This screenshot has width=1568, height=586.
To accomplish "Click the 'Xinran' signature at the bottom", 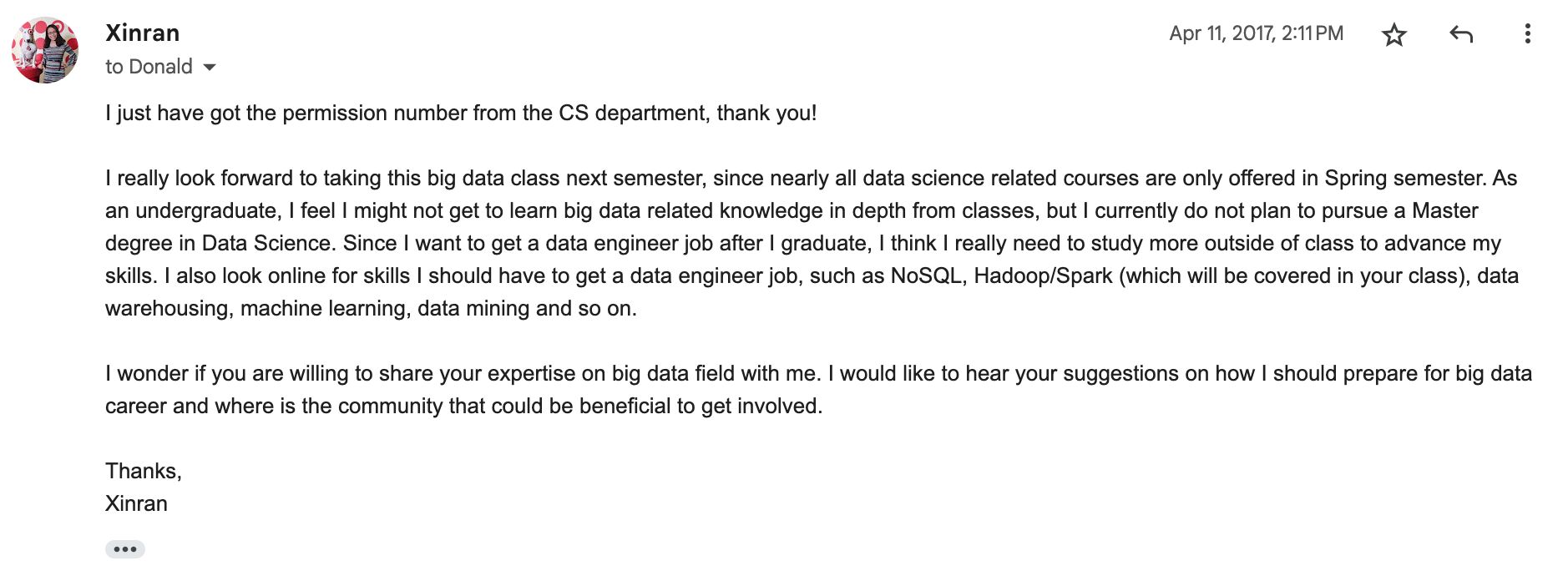I will click(x=136, y=503).
